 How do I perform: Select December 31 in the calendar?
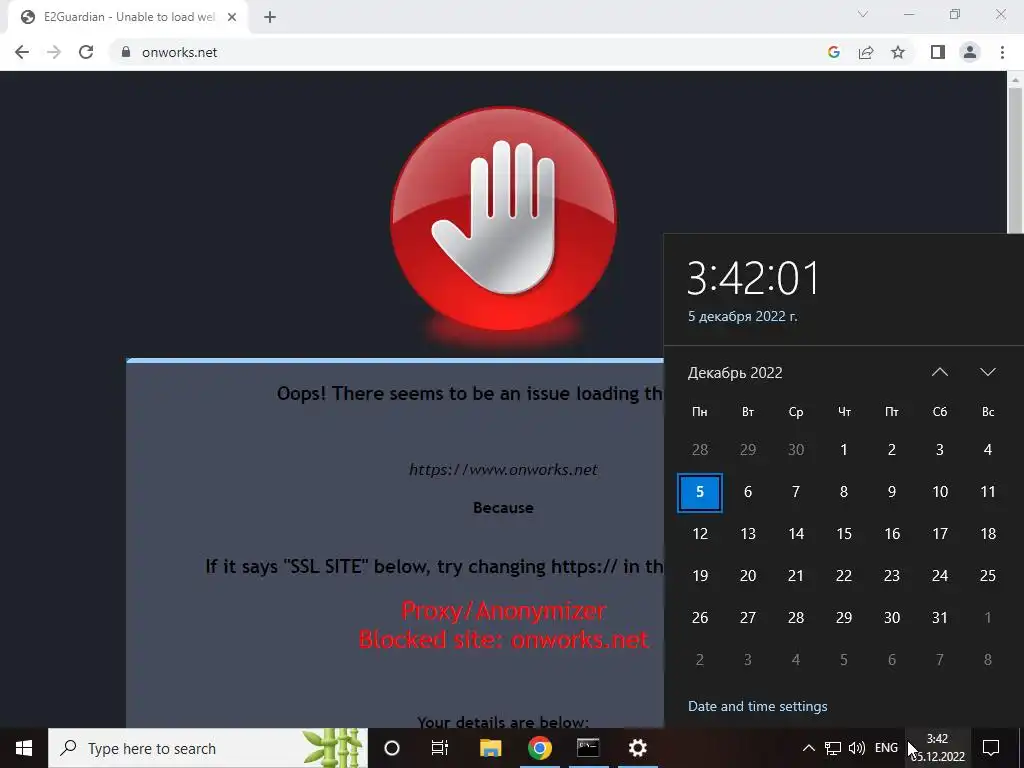coord(940,617)
